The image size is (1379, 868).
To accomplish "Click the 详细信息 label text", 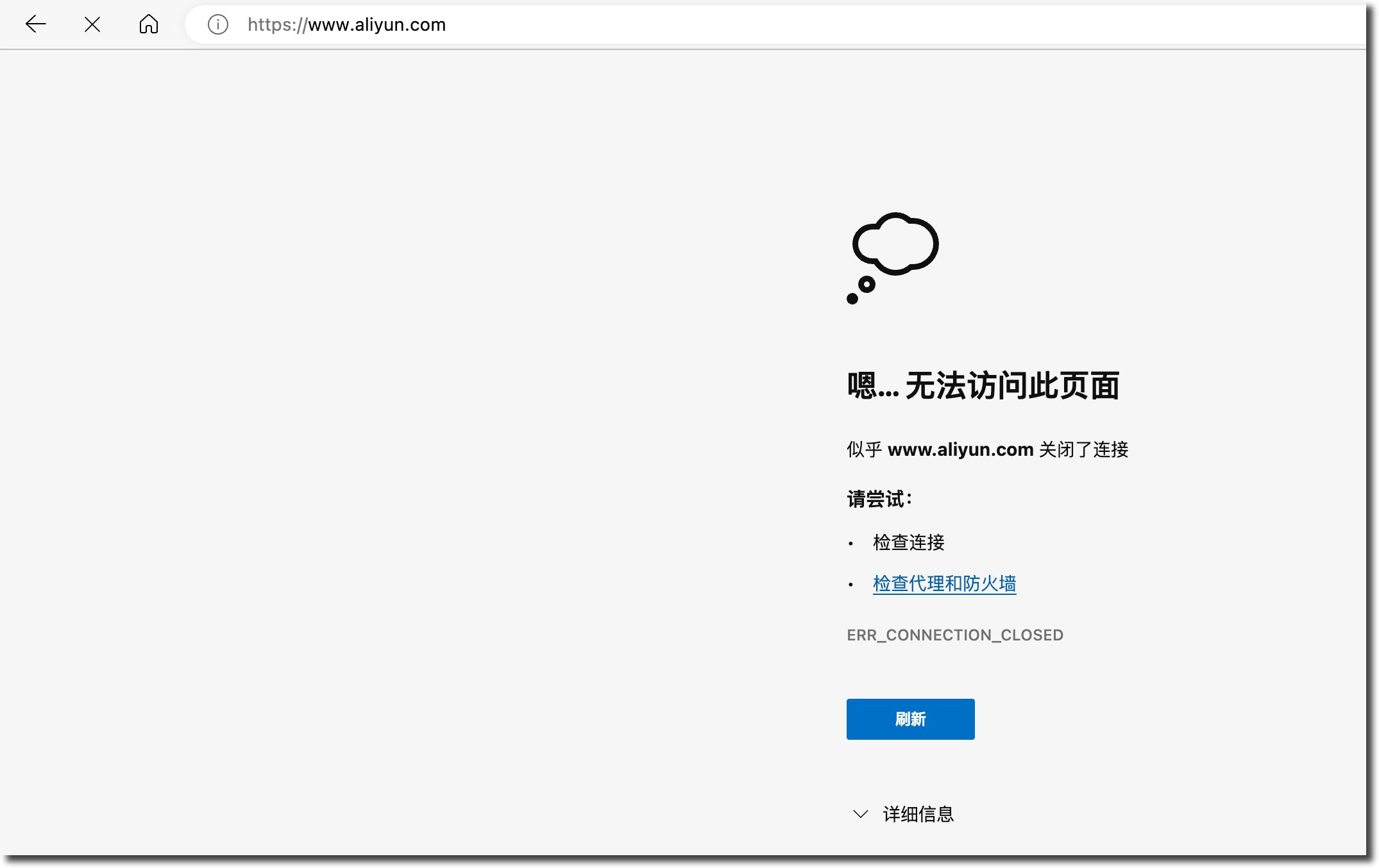I will tap(918, 814).
